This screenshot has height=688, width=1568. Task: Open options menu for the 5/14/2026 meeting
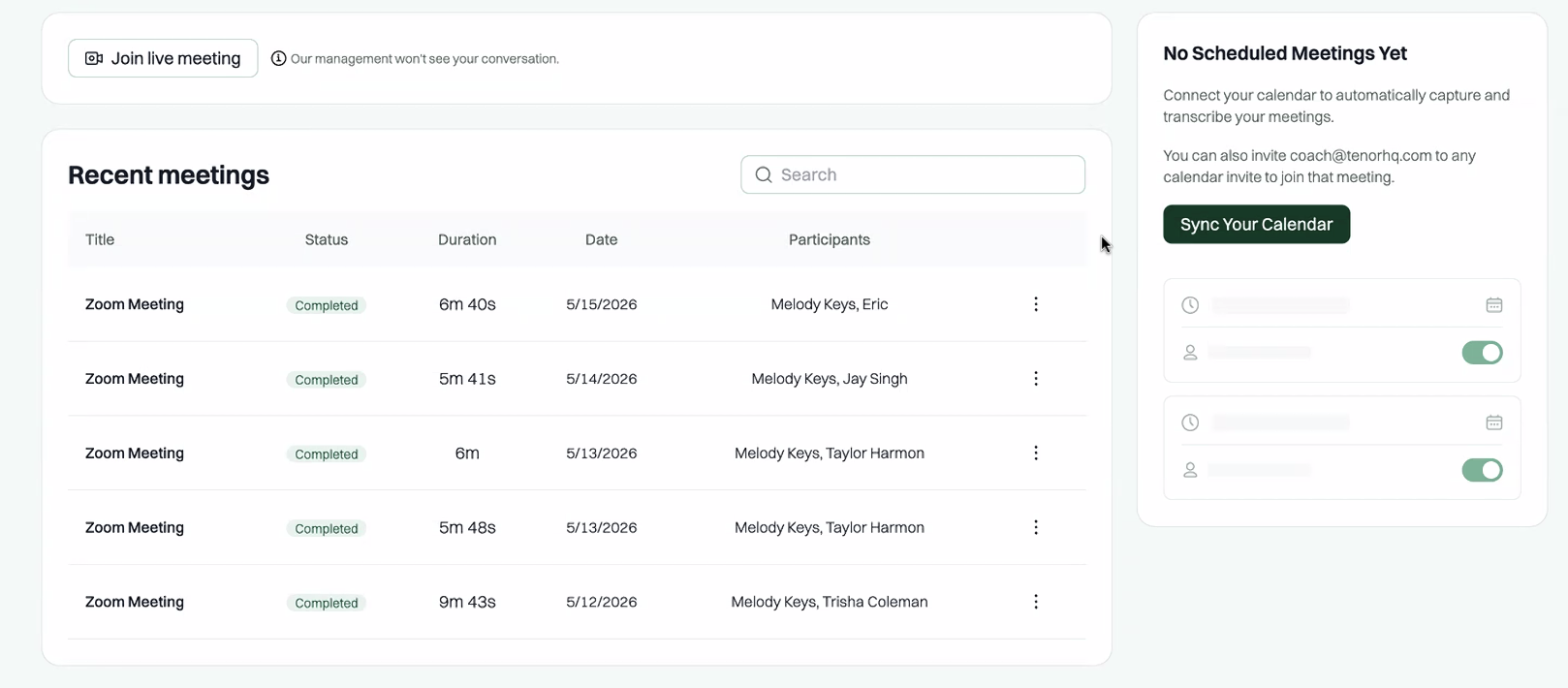point(1036,379)
